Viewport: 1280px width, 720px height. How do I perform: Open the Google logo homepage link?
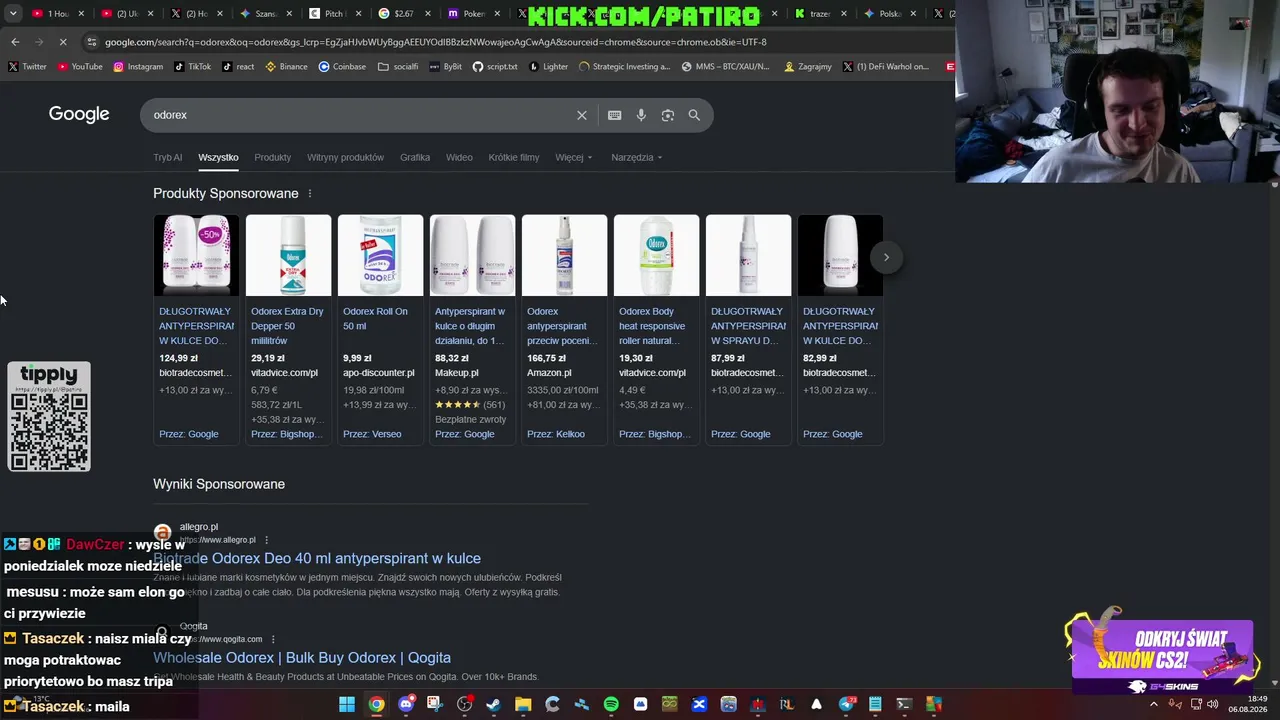(79, 114)
